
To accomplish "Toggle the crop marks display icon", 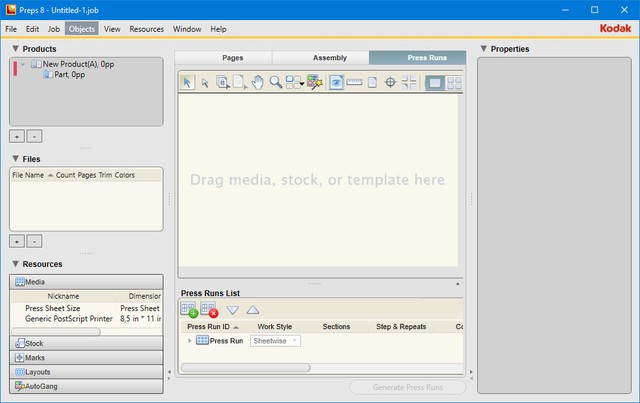I will 409,82.
